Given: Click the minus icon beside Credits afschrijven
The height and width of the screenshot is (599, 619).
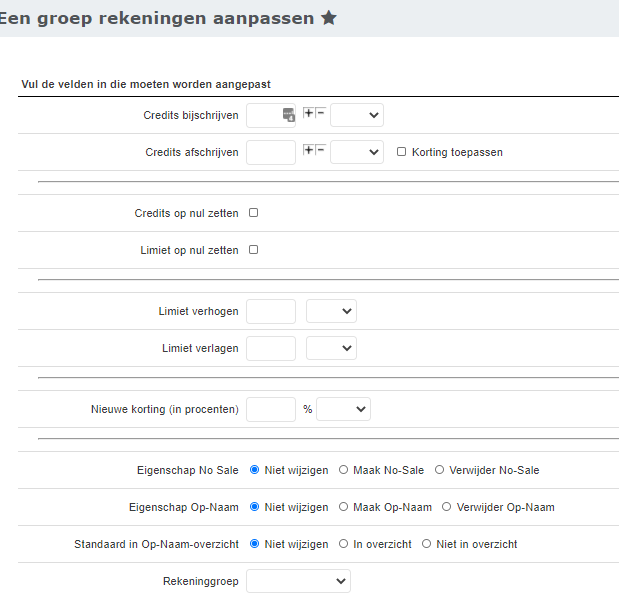Looking at the screenshot, I should [321, 150].
